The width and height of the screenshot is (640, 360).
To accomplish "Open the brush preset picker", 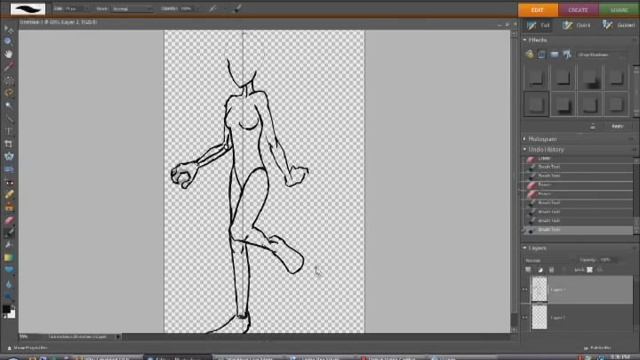I will [x=28, y=9].
